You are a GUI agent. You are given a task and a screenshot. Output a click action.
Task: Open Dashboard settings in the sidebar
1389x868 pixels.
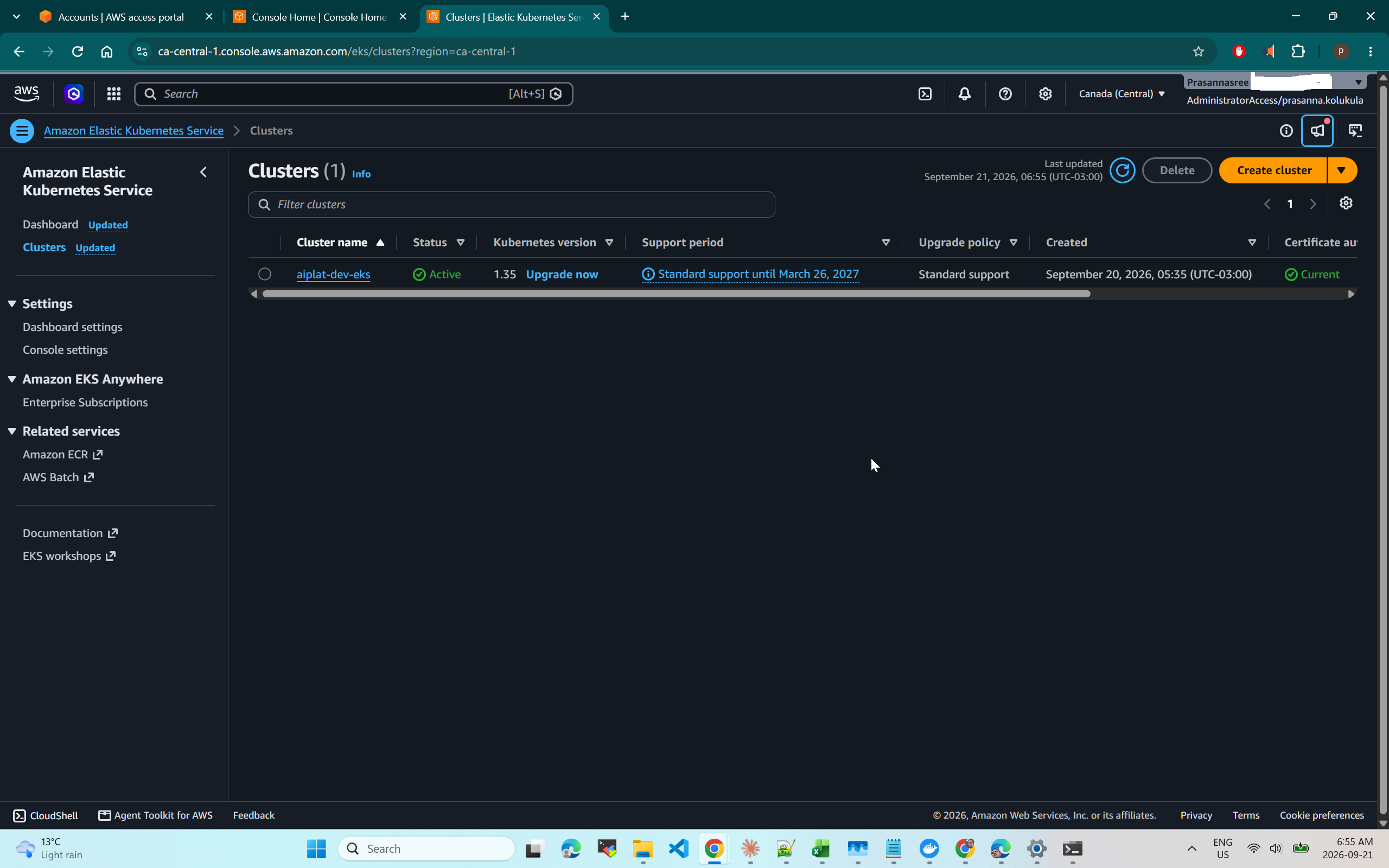(72, 327)
